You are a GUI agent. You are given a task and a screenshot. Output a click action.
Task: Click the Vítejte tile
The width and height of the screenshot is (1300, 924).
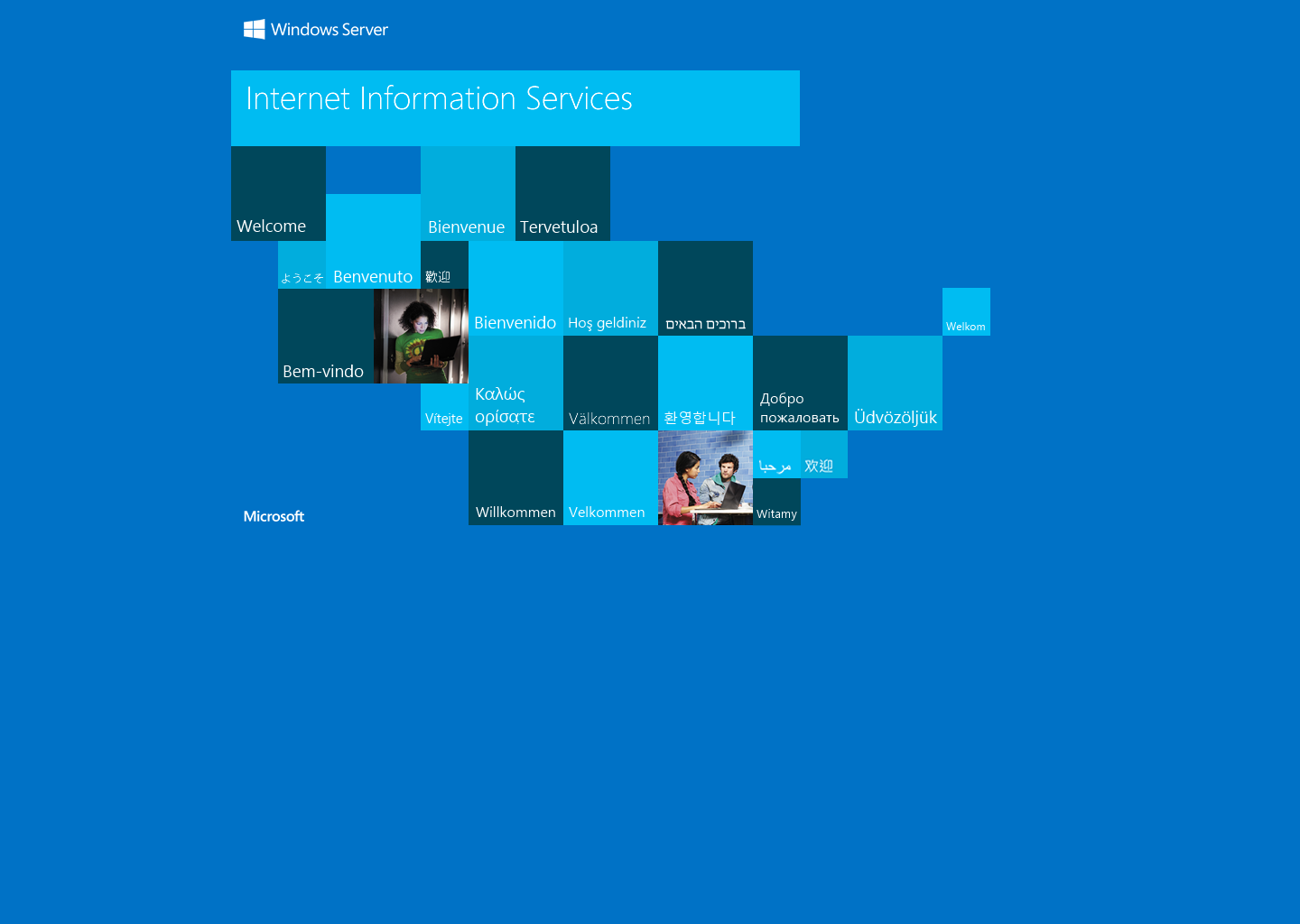click(x=444, y=407)
